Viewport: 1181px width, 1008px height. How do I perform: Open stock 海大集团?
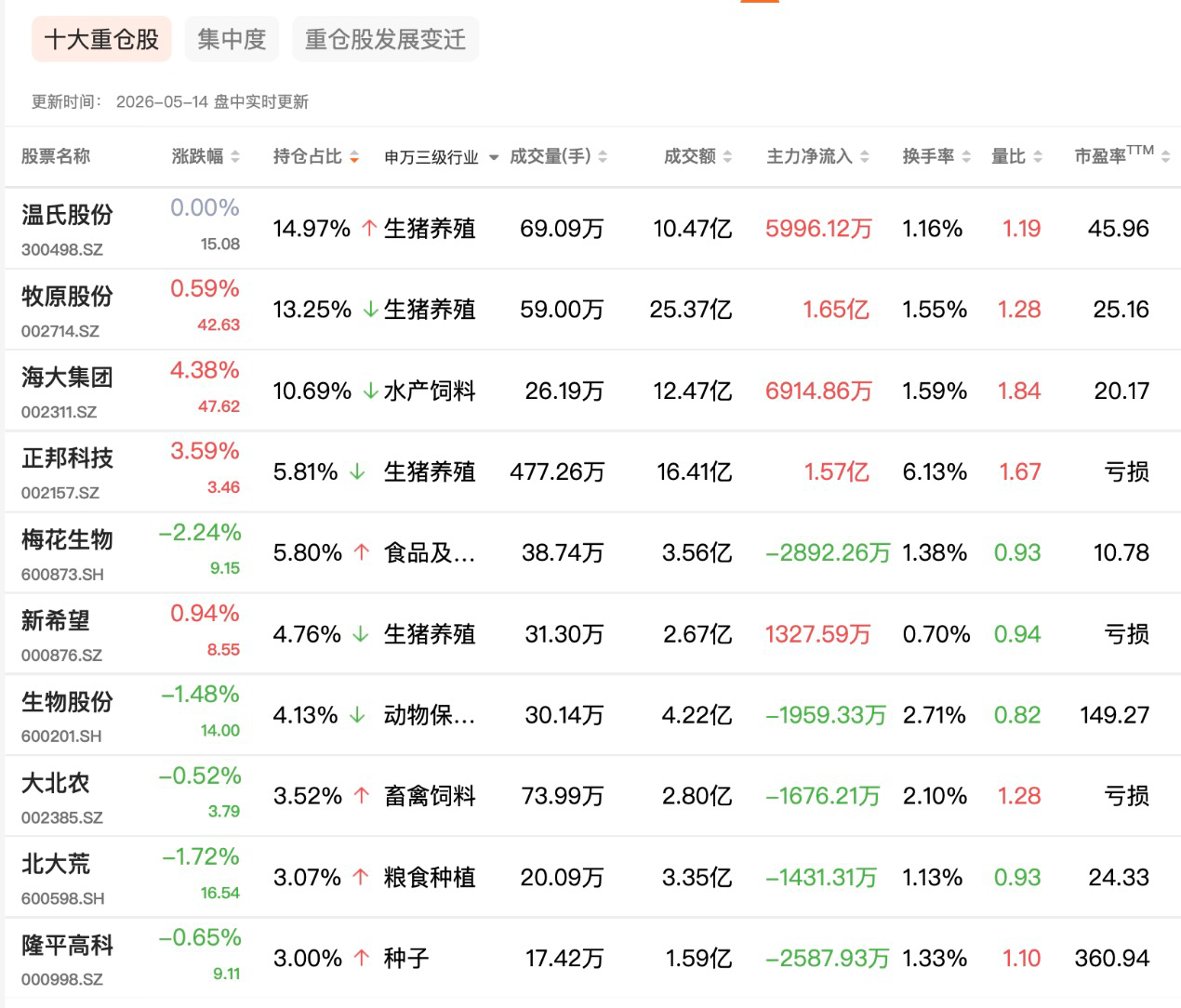[67, 378]
